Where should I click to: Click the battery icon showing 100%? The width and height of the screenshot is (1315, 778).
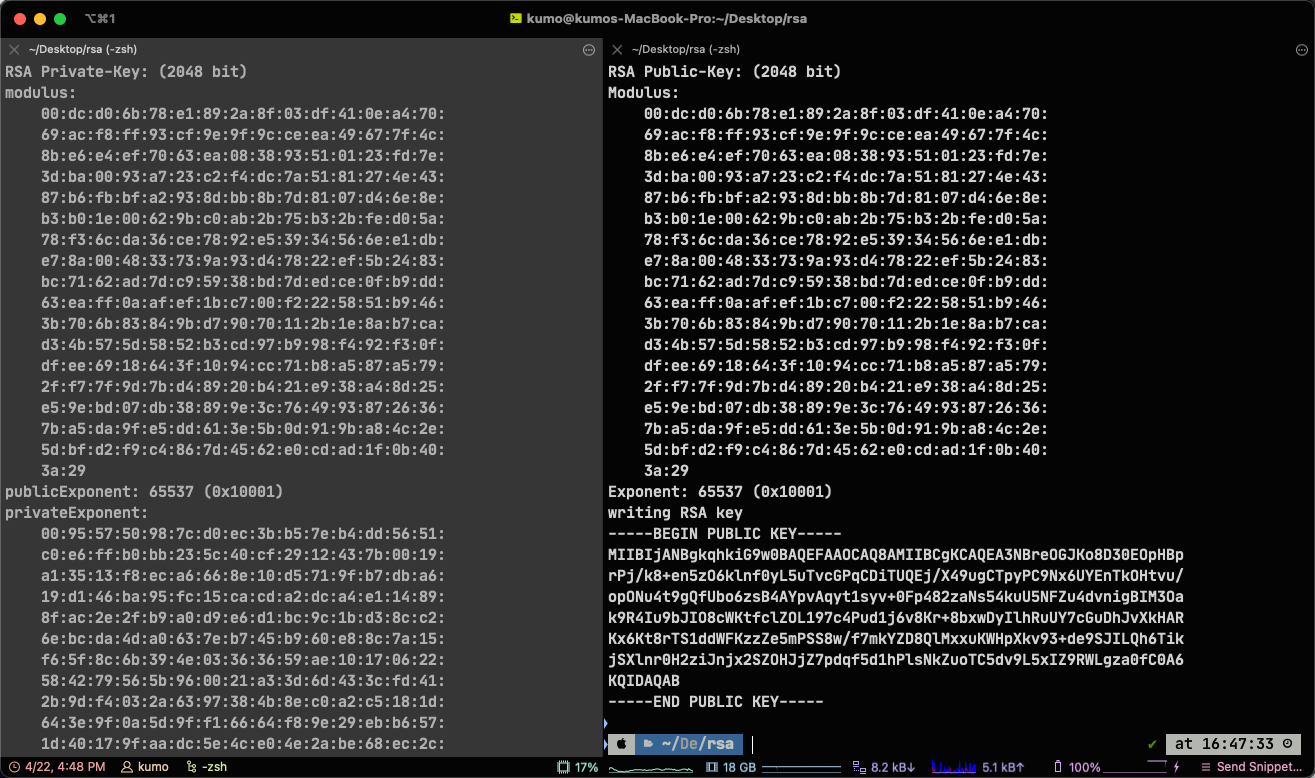pos(1058,767)
